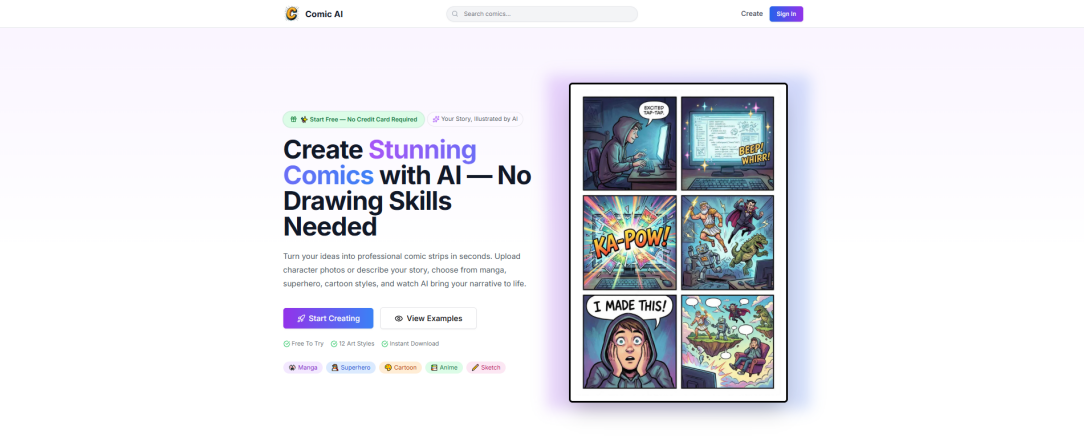
Task: Click the eye icon on View Examples
Action: pyautogui.click(x=398, y=318)
